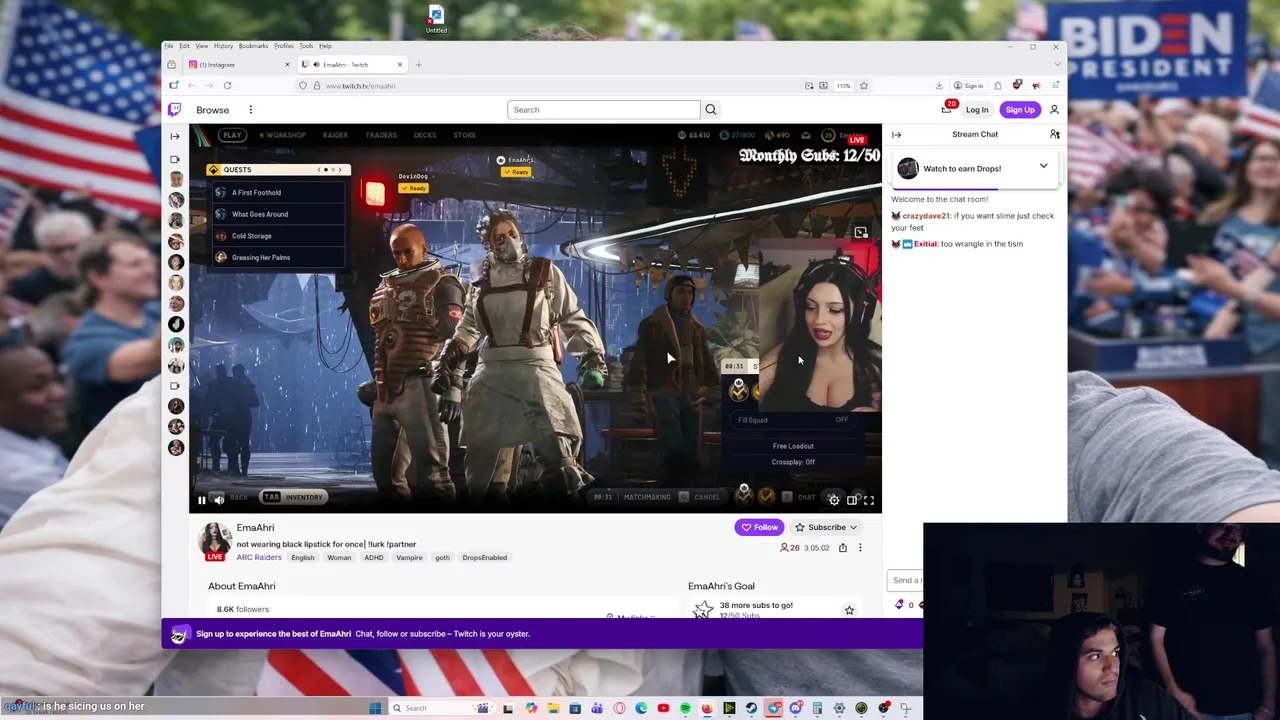Open the Untitled desktop file icon

tap(436, 19)
